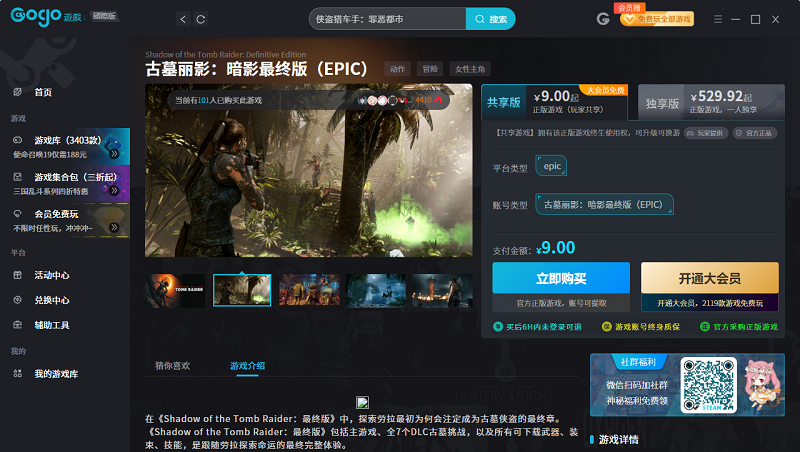The image size is (800, 452).
Task: Expand arrow on 会员免费玩 banner
Action: [114, 227]
